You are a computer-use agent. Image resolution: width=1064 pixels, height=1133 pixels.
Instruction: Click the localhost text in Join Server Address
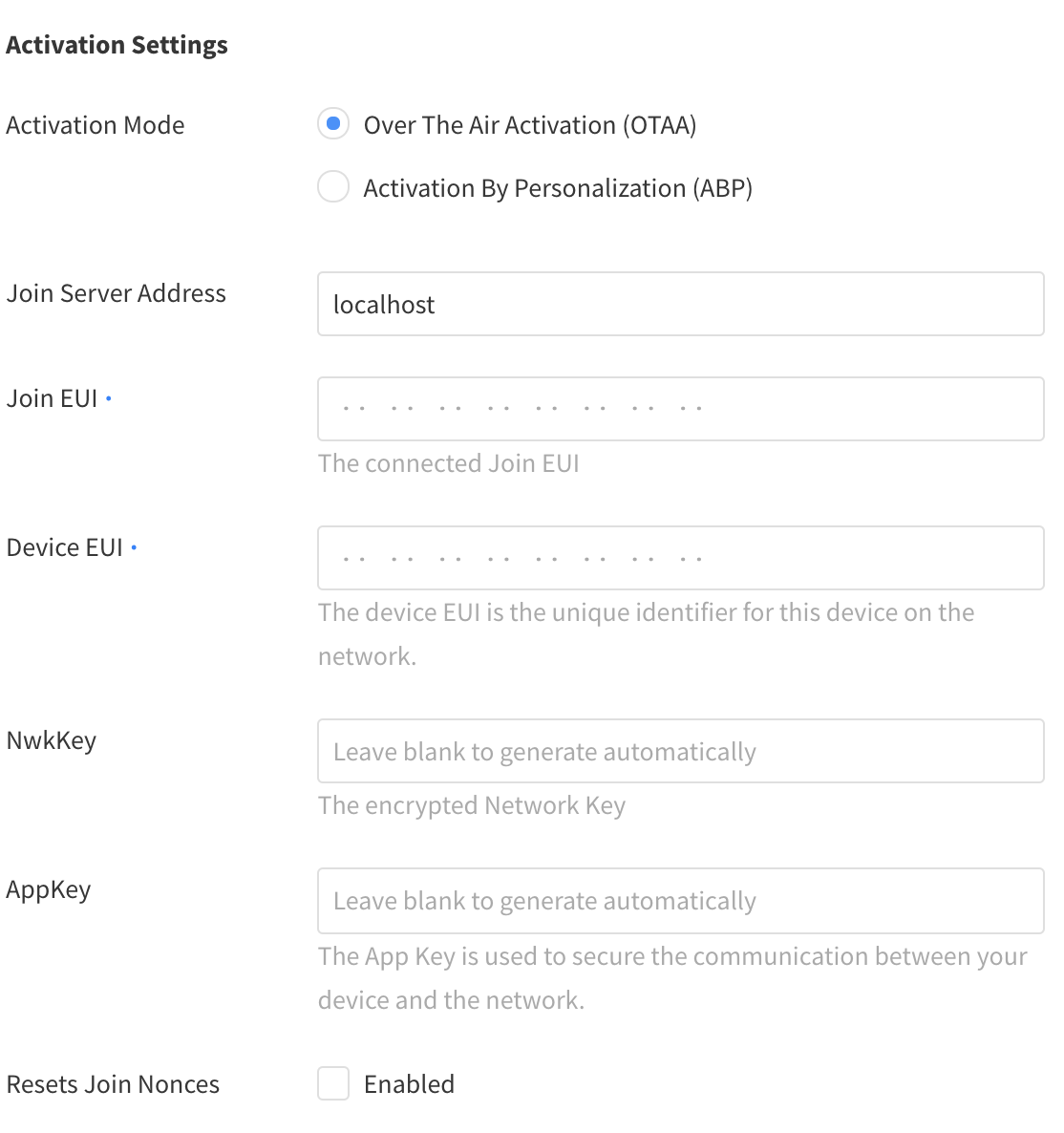coord(383,304)
